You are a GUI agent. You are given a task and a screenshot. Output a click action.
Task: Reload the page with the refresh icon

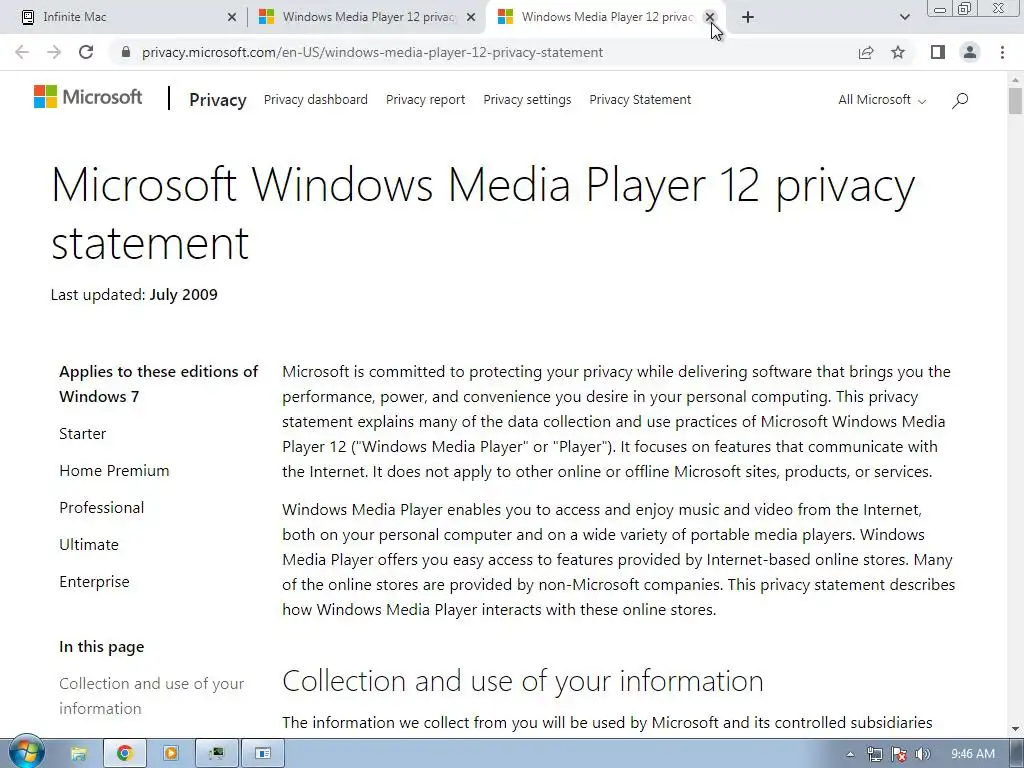[x=86, y=52]
